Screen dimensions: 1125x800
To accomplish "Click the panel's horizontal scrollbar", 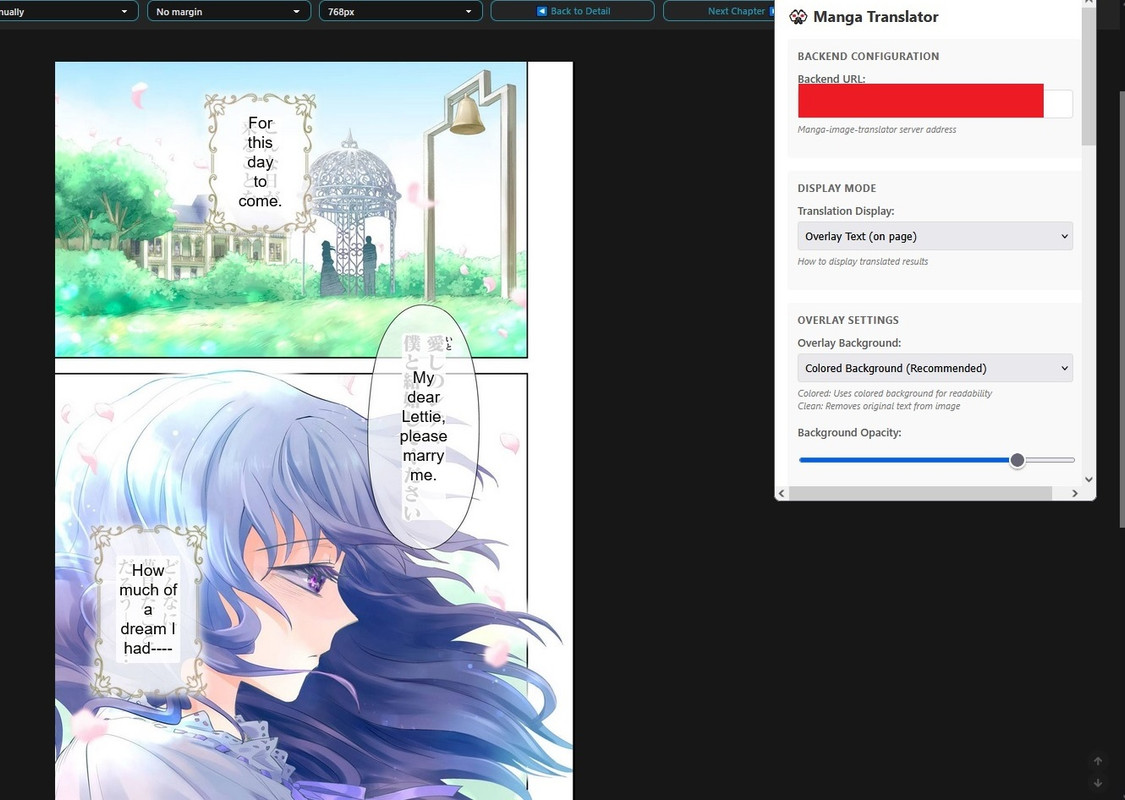I will coord(921,493).
